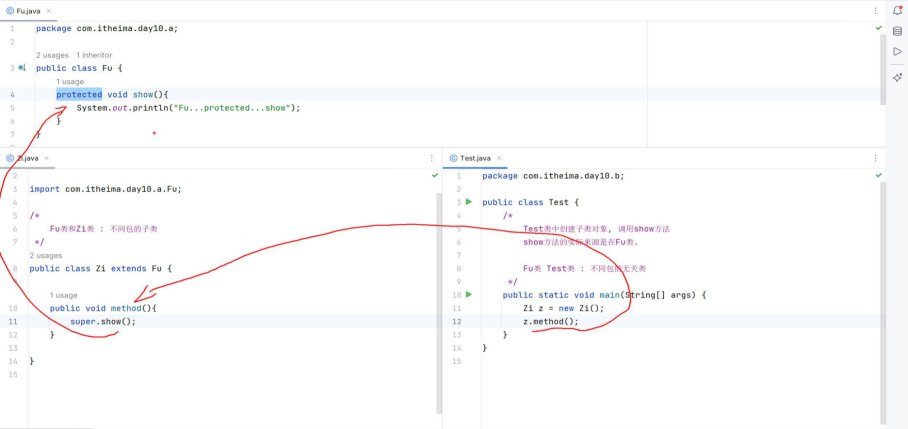The height and width of the screenshot is (429, 908).
Task: Click green inspection checkmark in Fu.java editor
Action: [878, 28]
